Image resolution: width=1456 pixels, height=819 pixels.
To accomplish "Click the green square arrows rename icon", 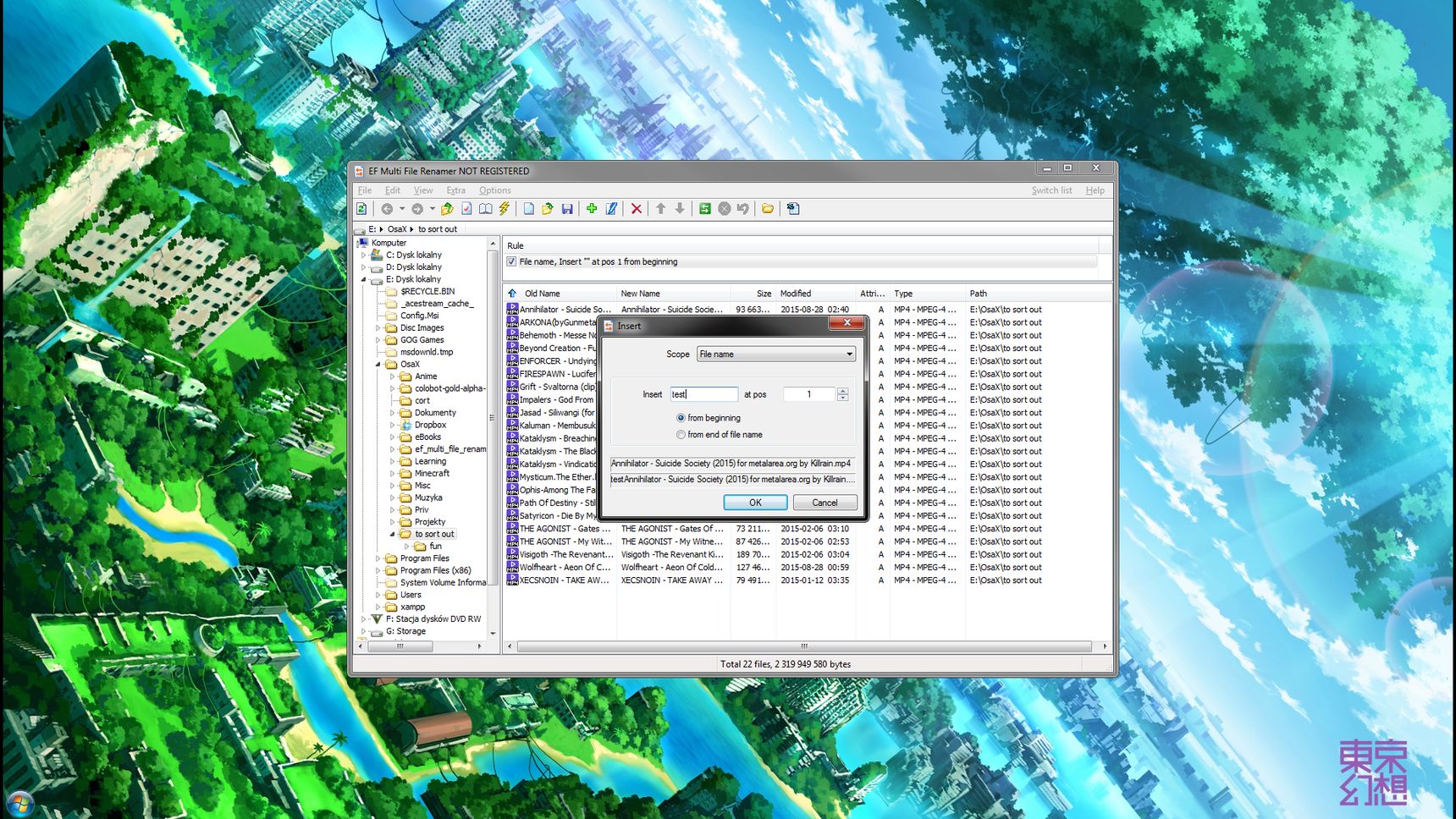I will (705, 209).
